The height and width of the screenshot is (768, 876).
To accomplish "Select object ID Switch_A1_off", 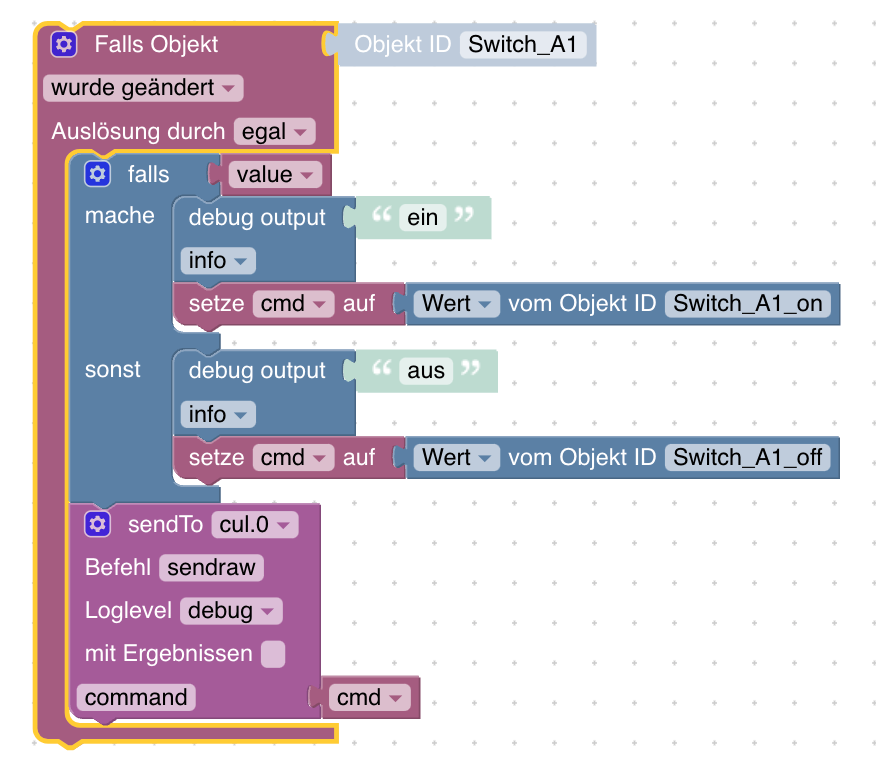I will tap(748, 457).
